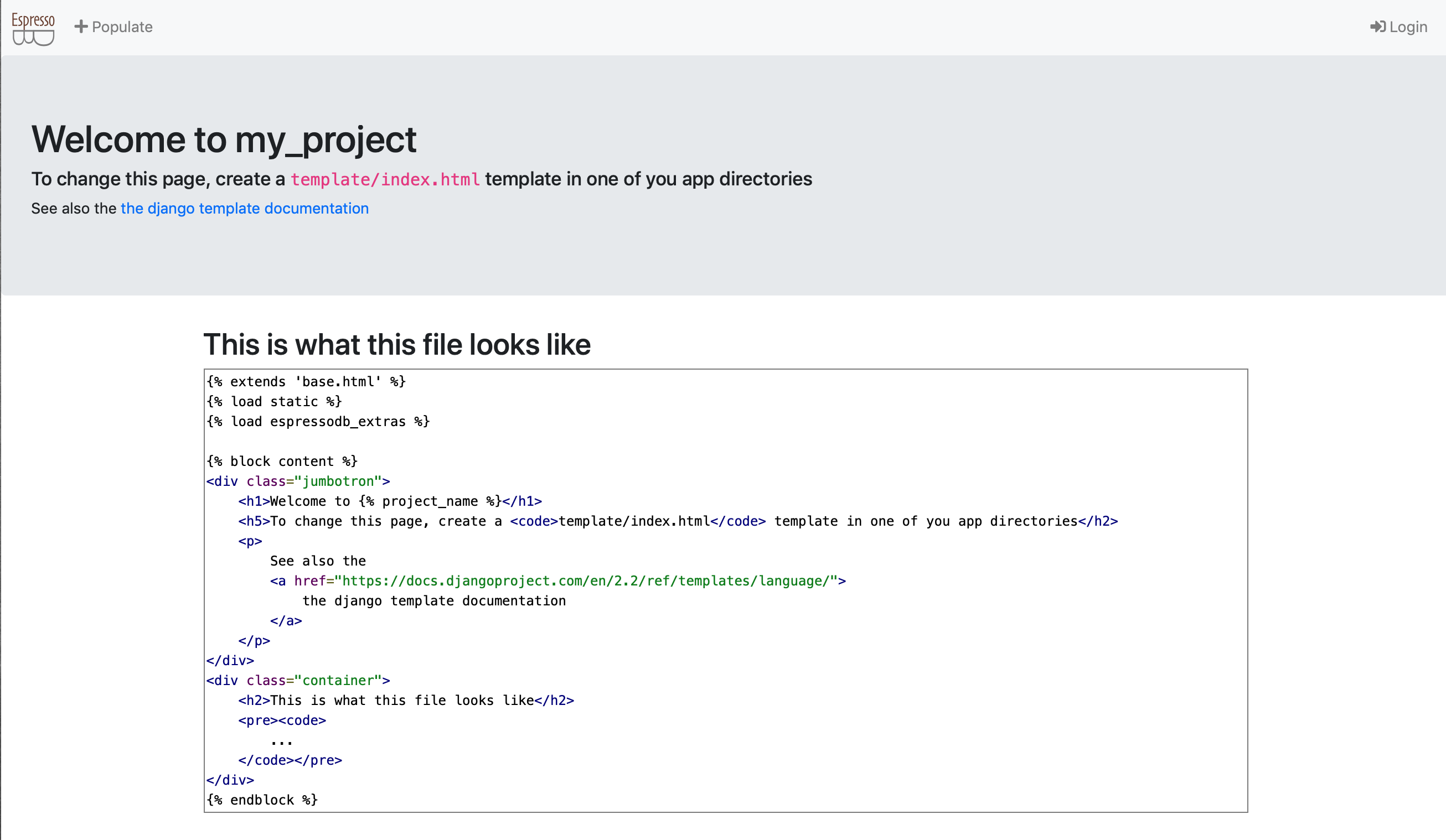
Task: Click the div class container code line
Action: coord(298,681)
